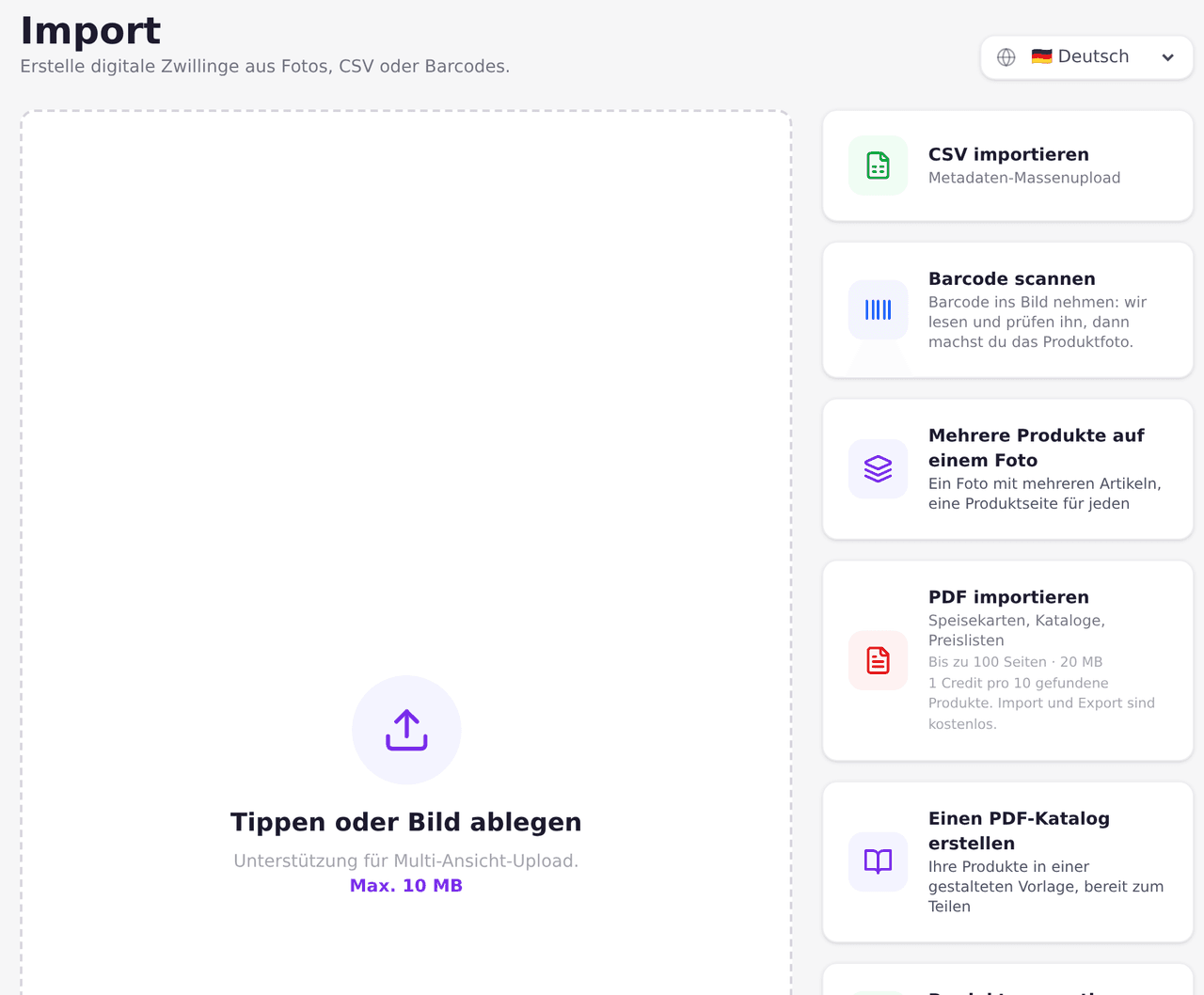Screen dimensions: 1204x995
Task: Expand language list via chevron arrow
Action: point(1167,57)
